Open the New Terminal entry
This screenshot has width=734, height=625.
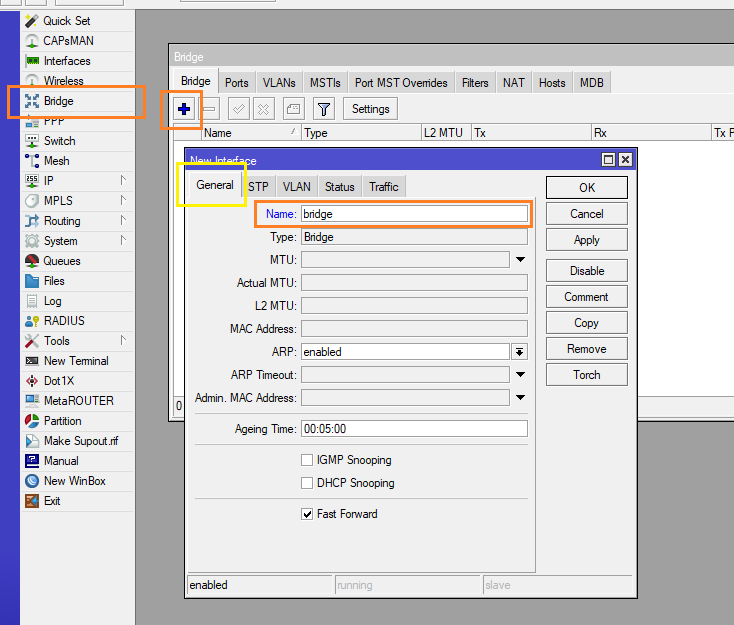(x=75, y=361)
